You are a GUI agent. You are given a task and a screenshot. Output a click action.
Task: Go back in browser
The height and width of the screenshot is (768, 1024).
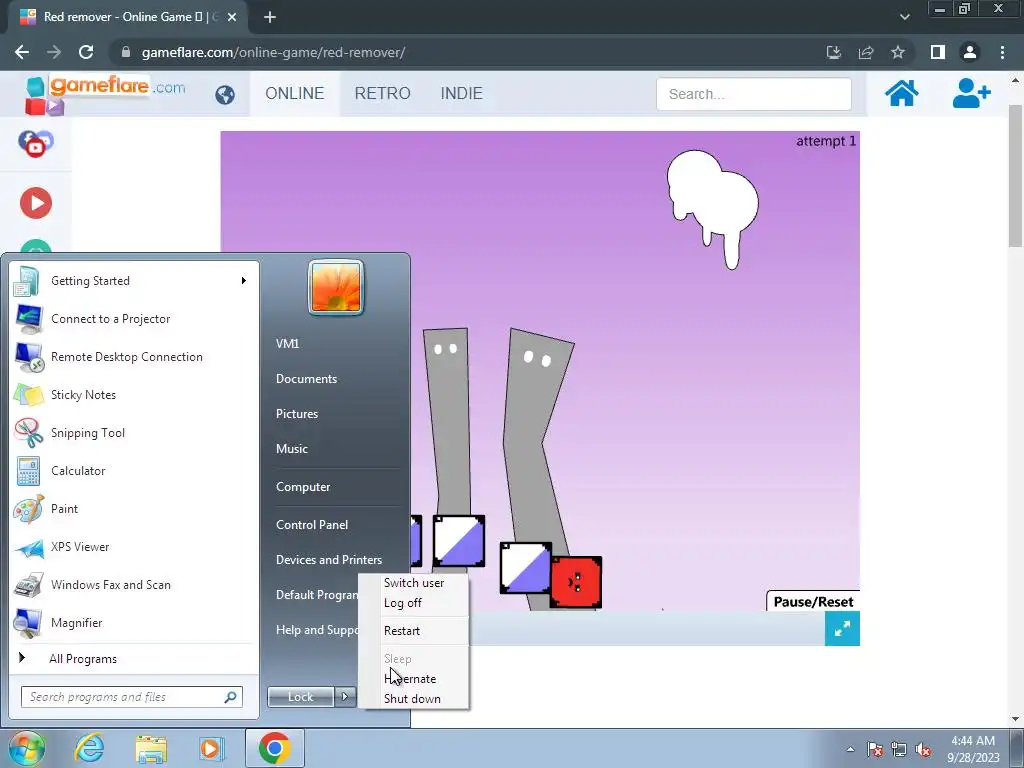(22, 52)
